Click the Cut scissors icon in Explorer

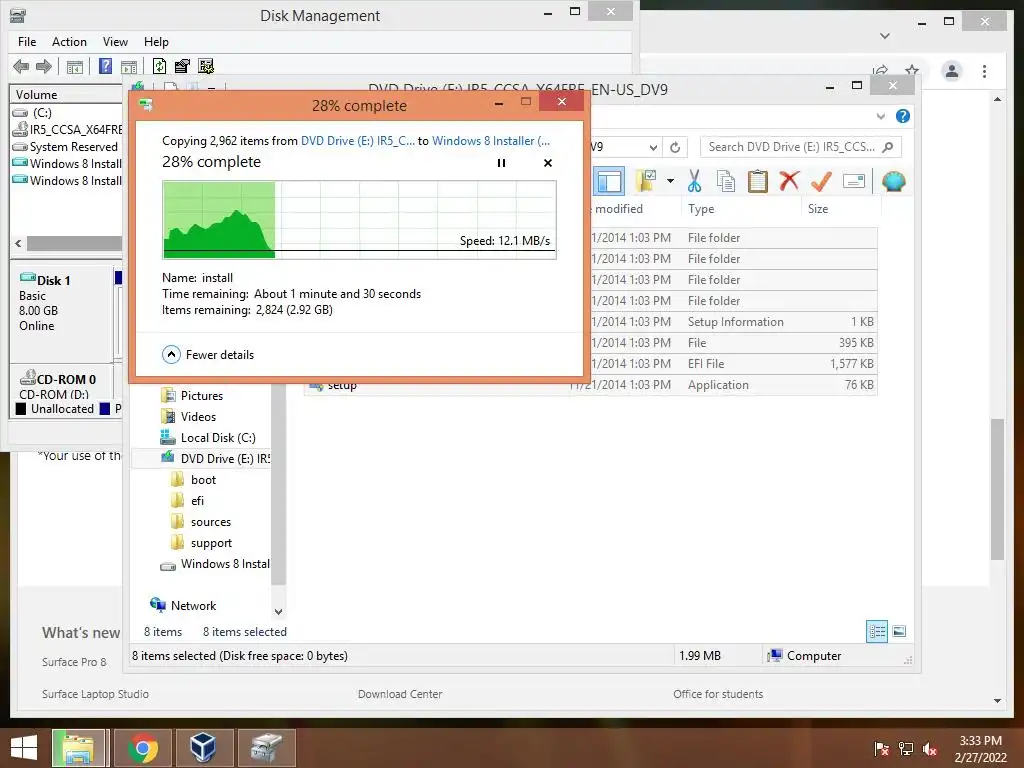tap(694, 181)
